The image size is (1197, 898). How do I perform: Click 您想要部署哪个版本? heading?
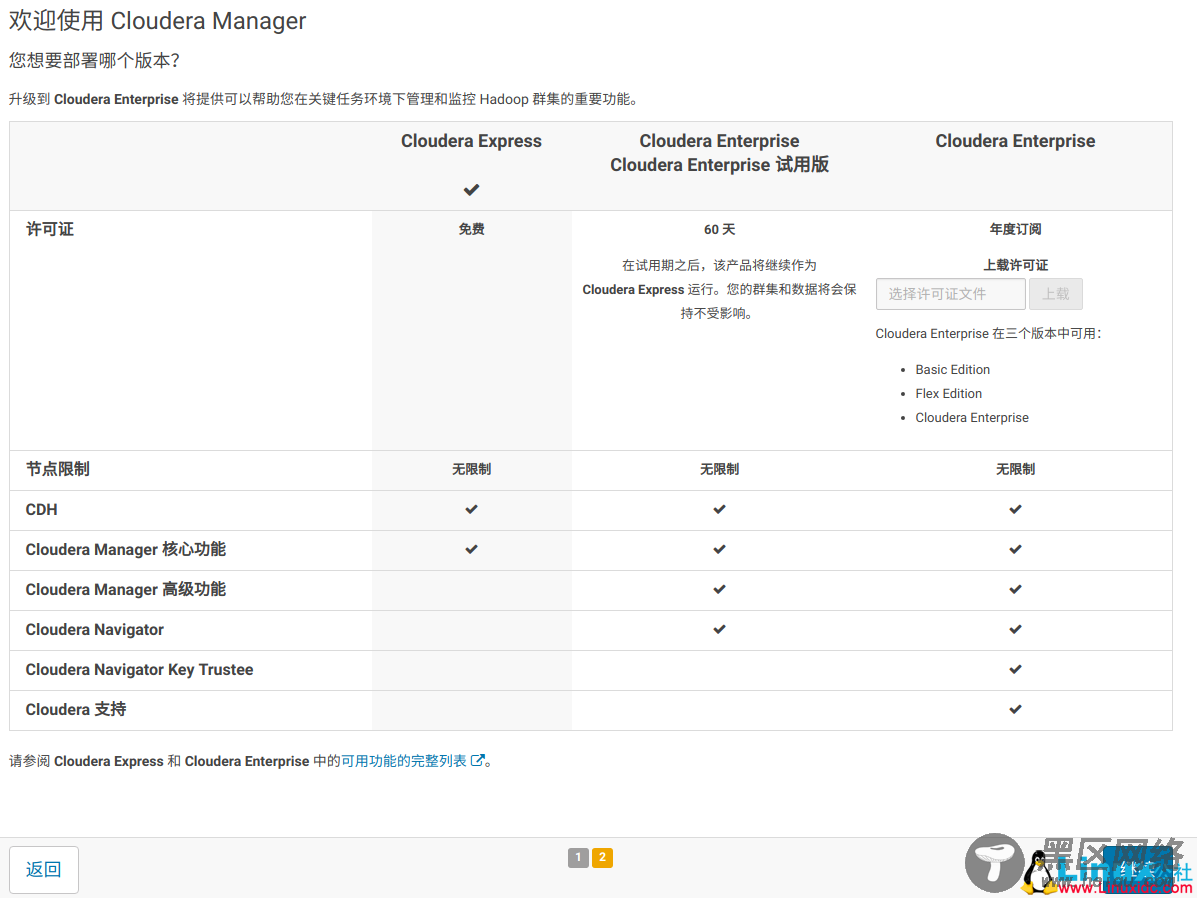click(94, 61)
